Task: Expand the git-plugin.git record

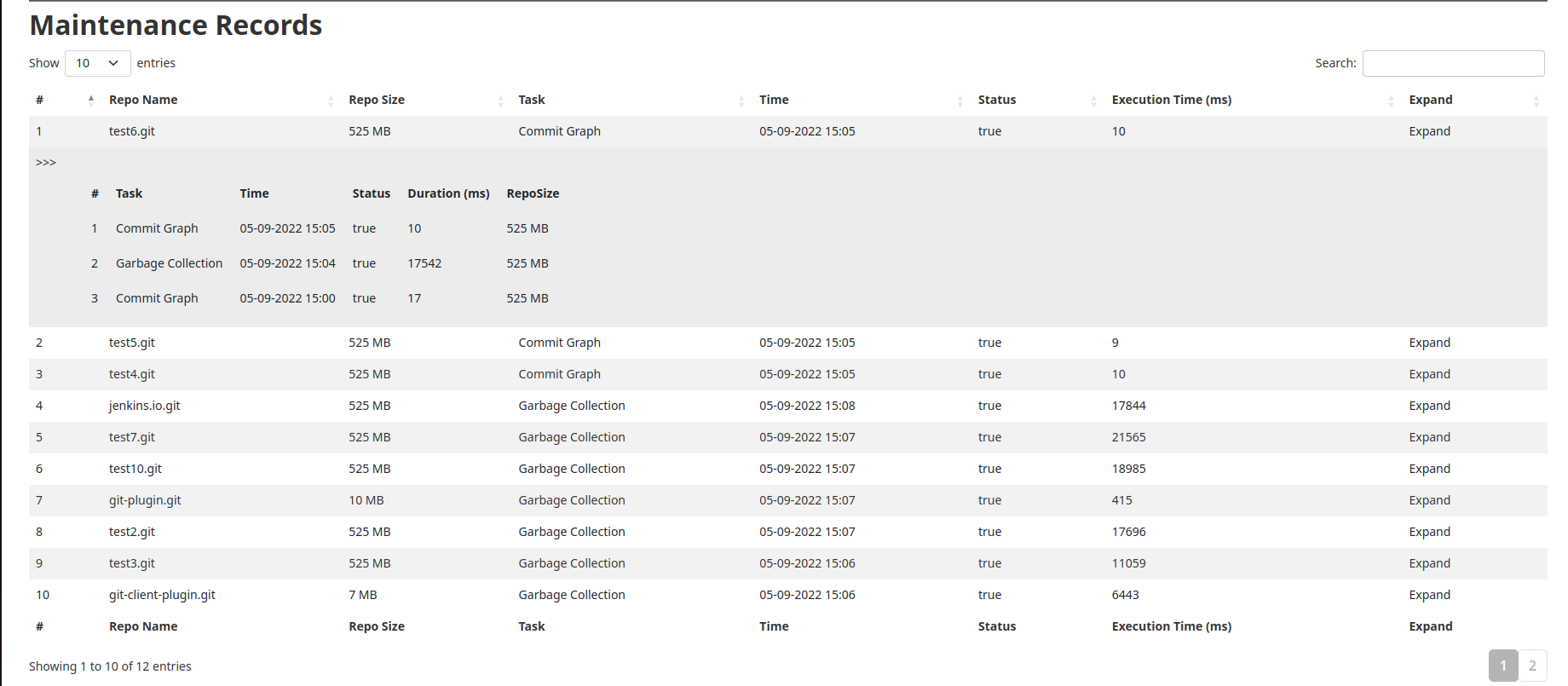Action: click(x=1429, y=500)
